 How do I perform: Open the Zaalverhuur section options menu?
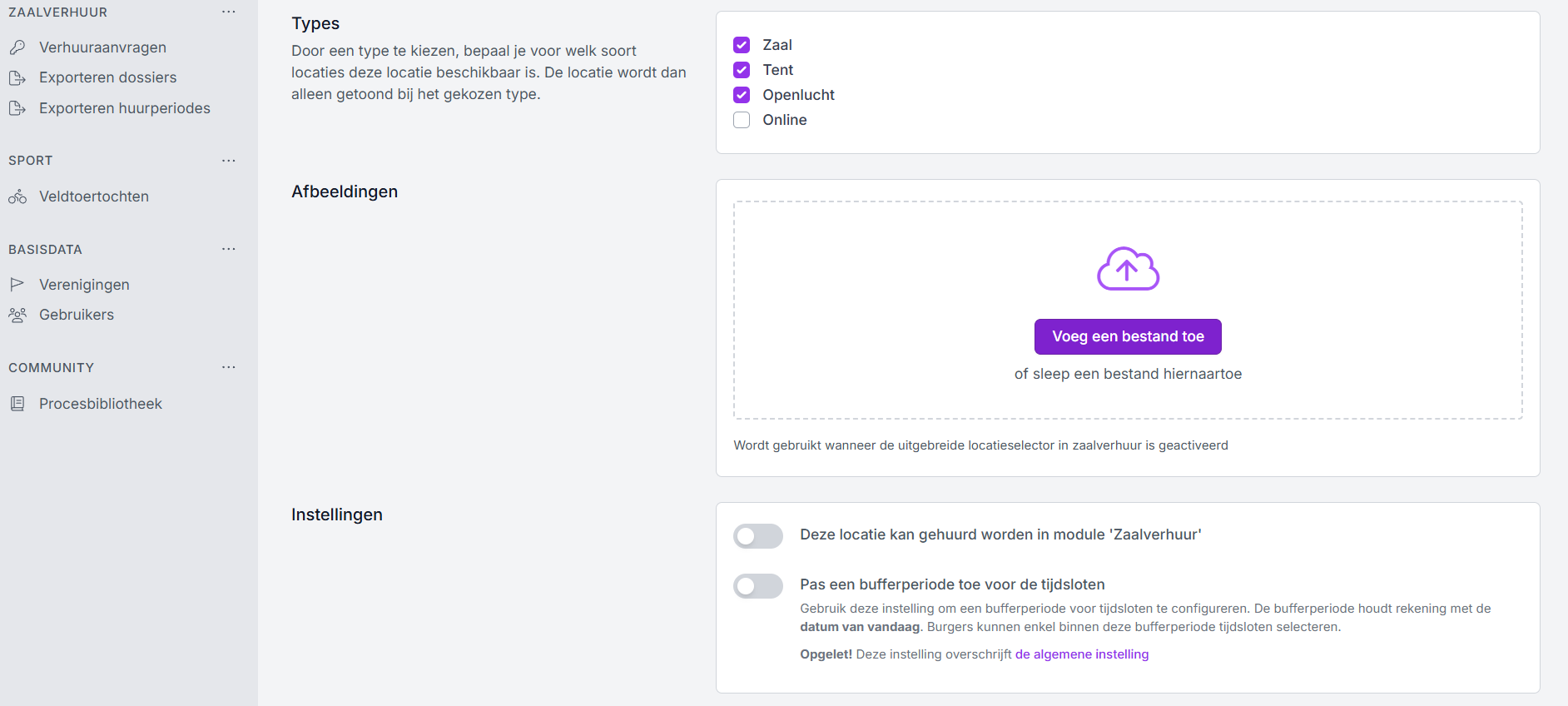coord(229,12)
